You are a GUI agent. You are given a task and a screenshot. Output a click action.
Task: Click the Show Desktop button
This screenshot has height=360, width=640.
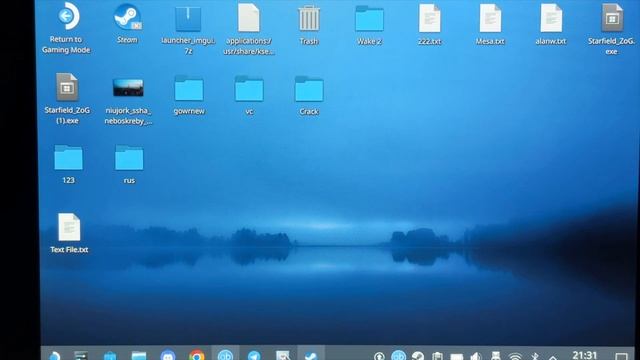tap(621, 356)
